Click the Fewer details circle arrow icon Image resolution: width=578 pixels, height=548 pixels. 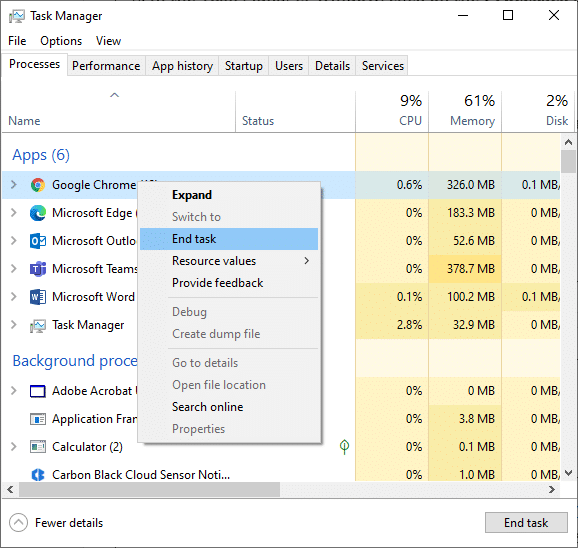click(18, 523)
